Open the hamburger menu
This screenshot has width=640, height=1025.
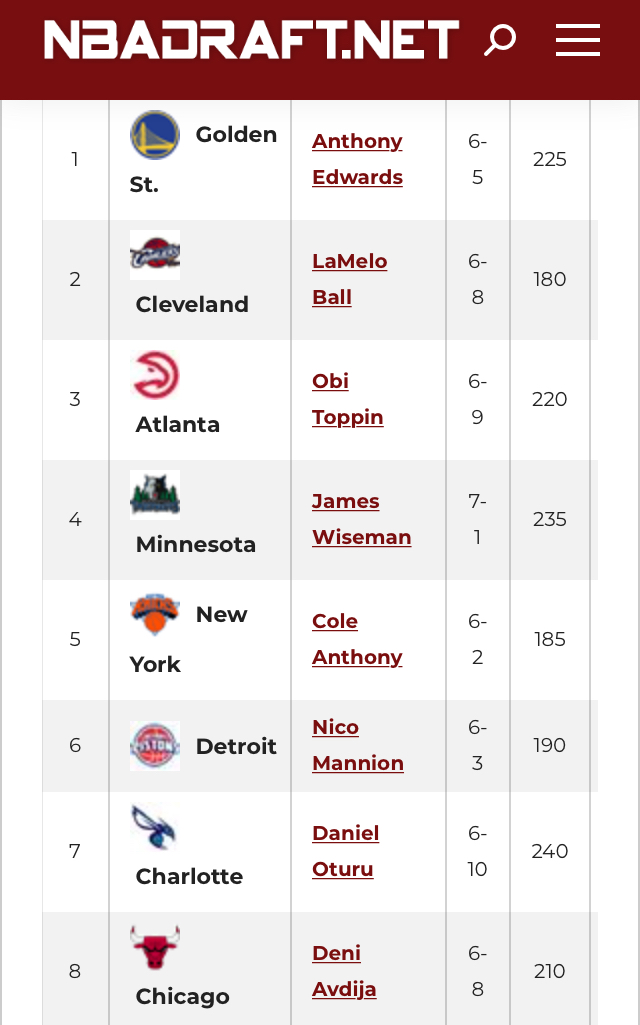tap(578, 40)
